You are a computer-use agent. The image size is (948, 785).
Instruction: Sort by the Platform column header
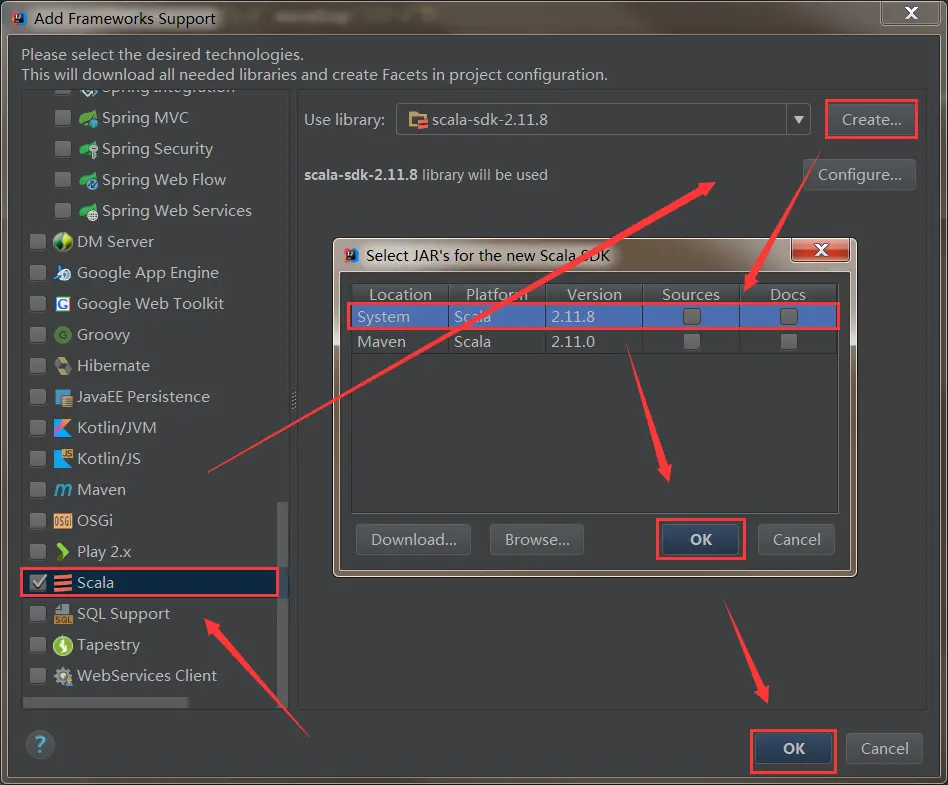point(497,295)
